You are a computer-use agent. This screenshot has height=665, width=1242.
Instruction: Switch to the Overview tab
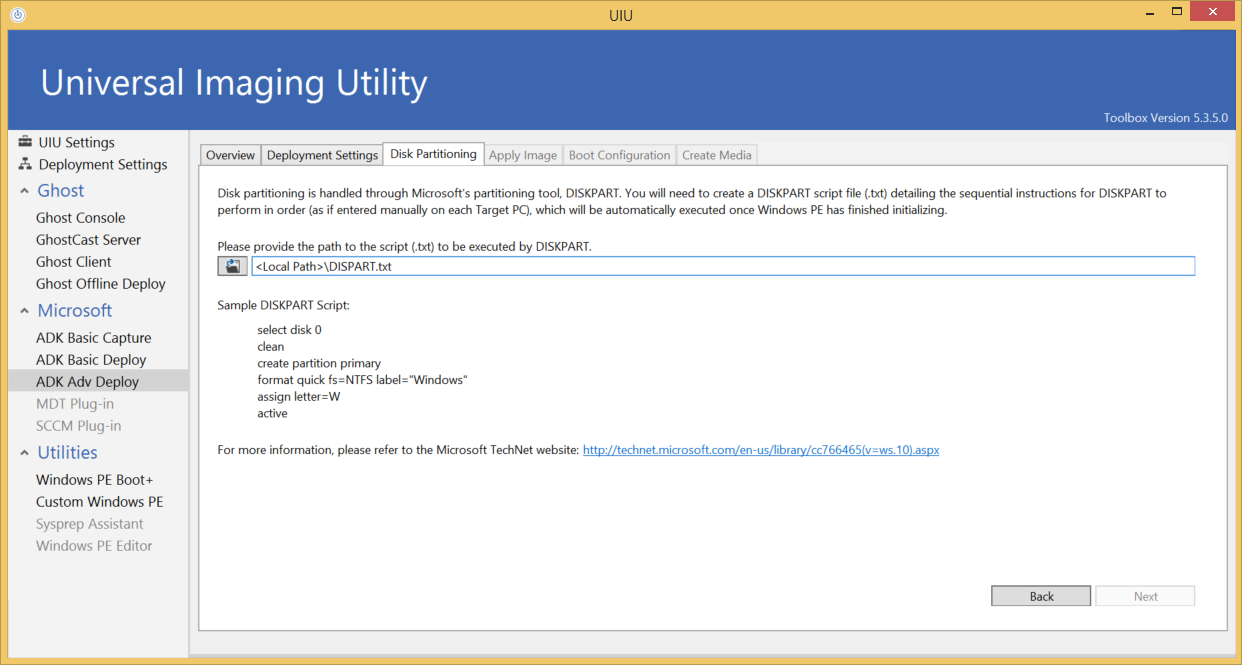coord(231,155)
